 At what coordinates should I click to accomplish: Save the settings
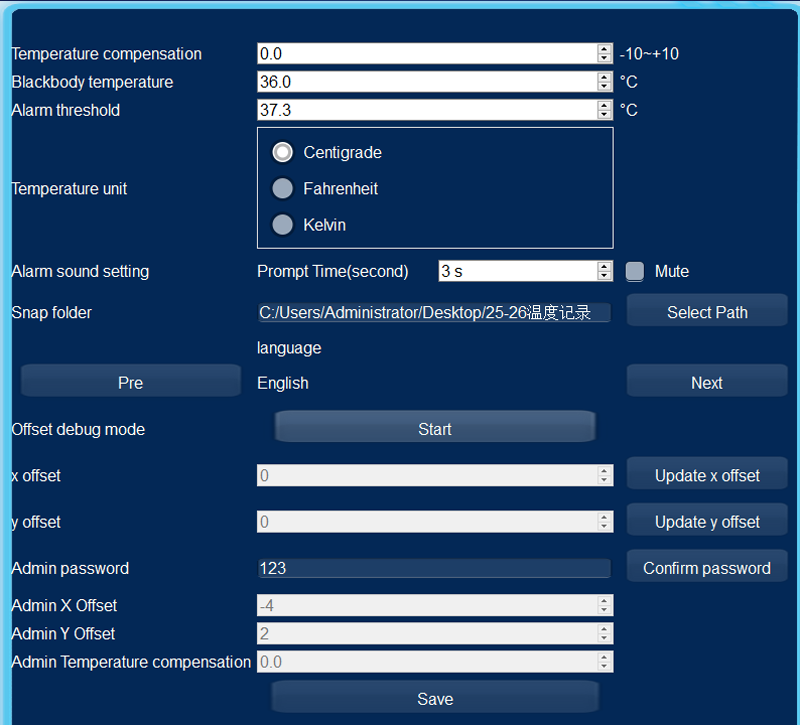pos(435,698)
